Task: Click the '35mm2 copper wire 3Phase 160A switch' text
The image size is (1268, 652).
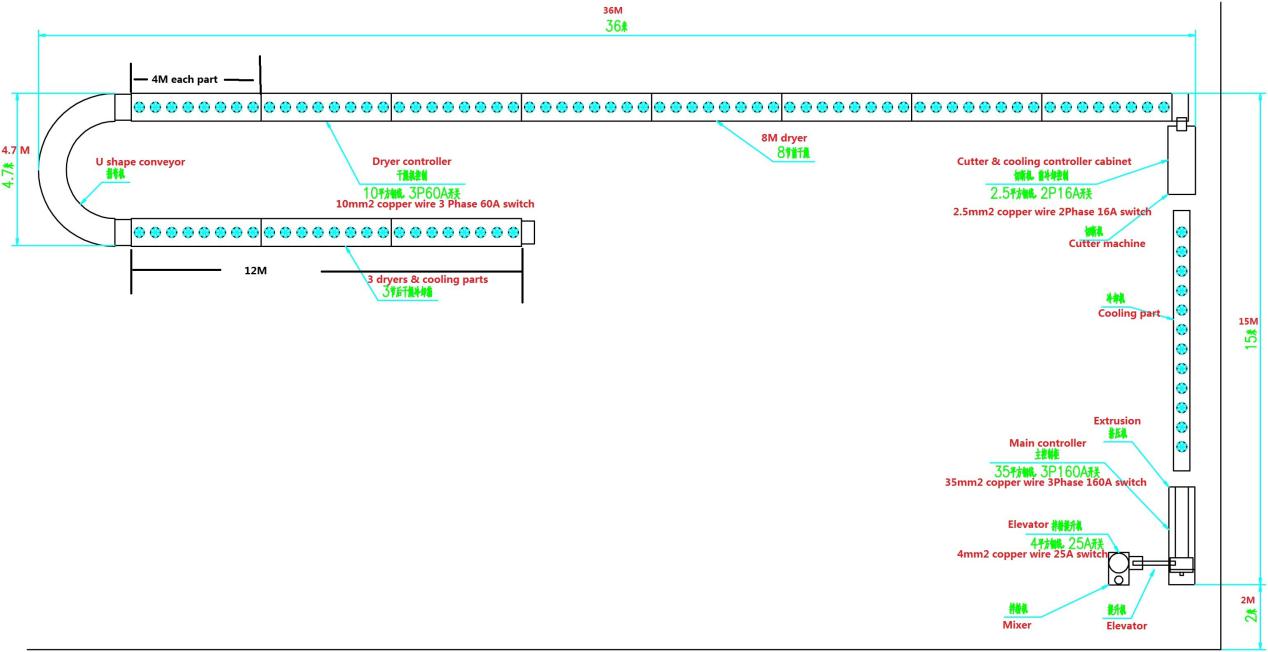Action: tap(1046, 482)
